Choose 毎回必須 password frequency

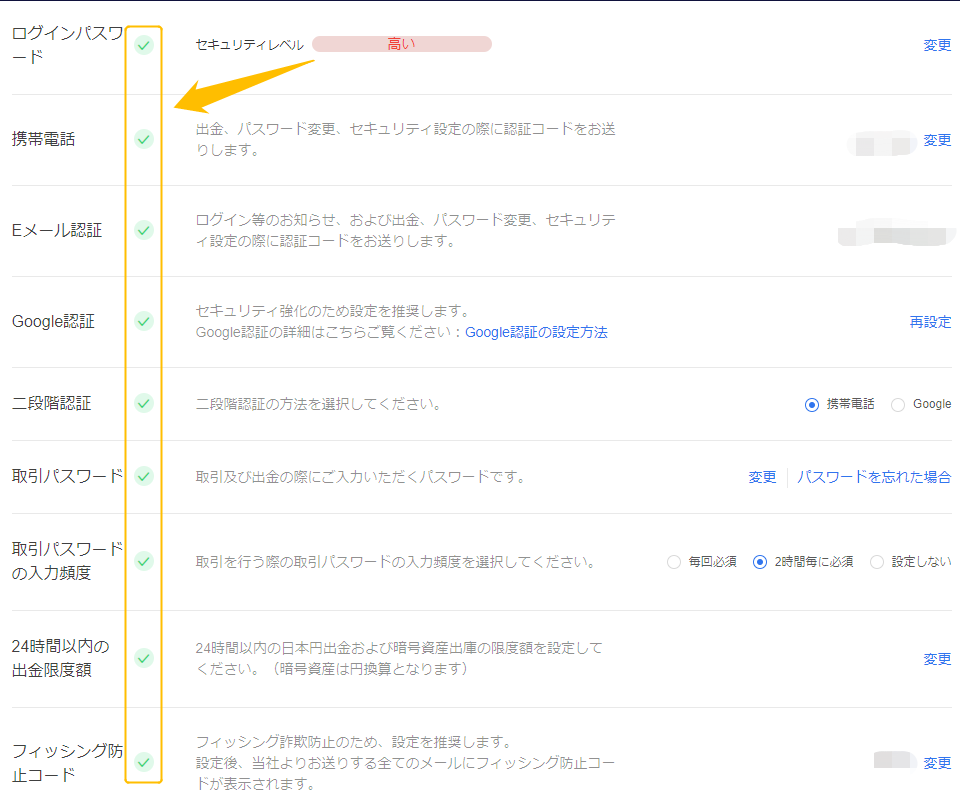pyautogui.click(x=674, y=562)
